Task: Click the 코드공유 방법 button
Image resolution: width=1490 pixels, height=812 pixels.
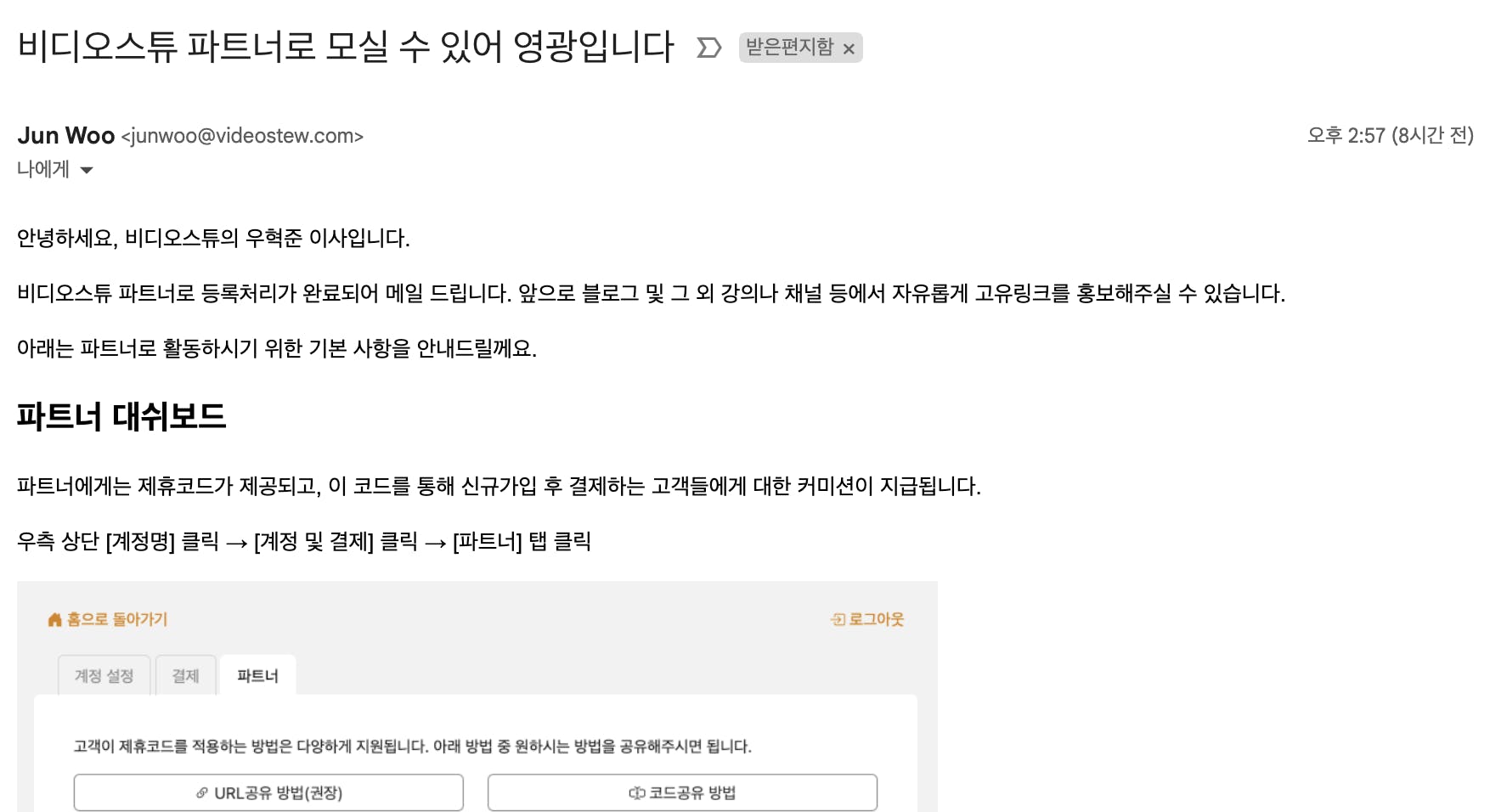Action: (682, 792)
